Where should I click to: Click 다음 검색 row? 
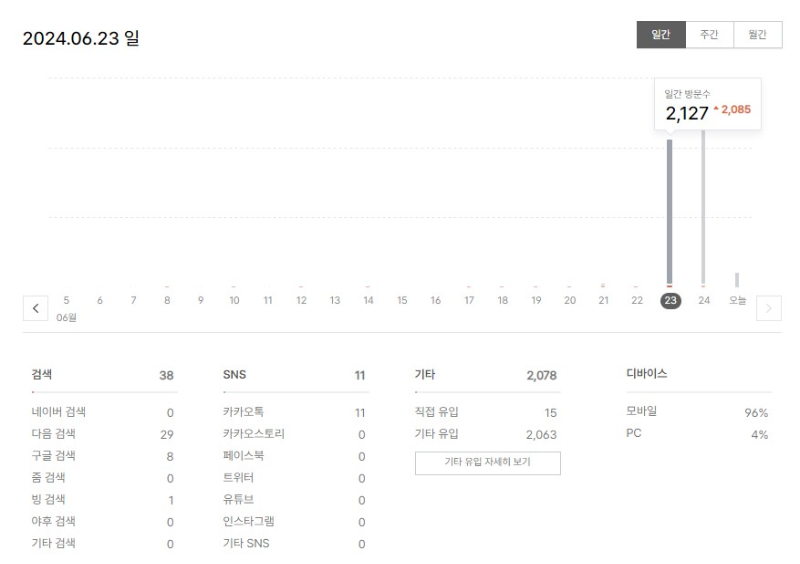pos(103,434)
